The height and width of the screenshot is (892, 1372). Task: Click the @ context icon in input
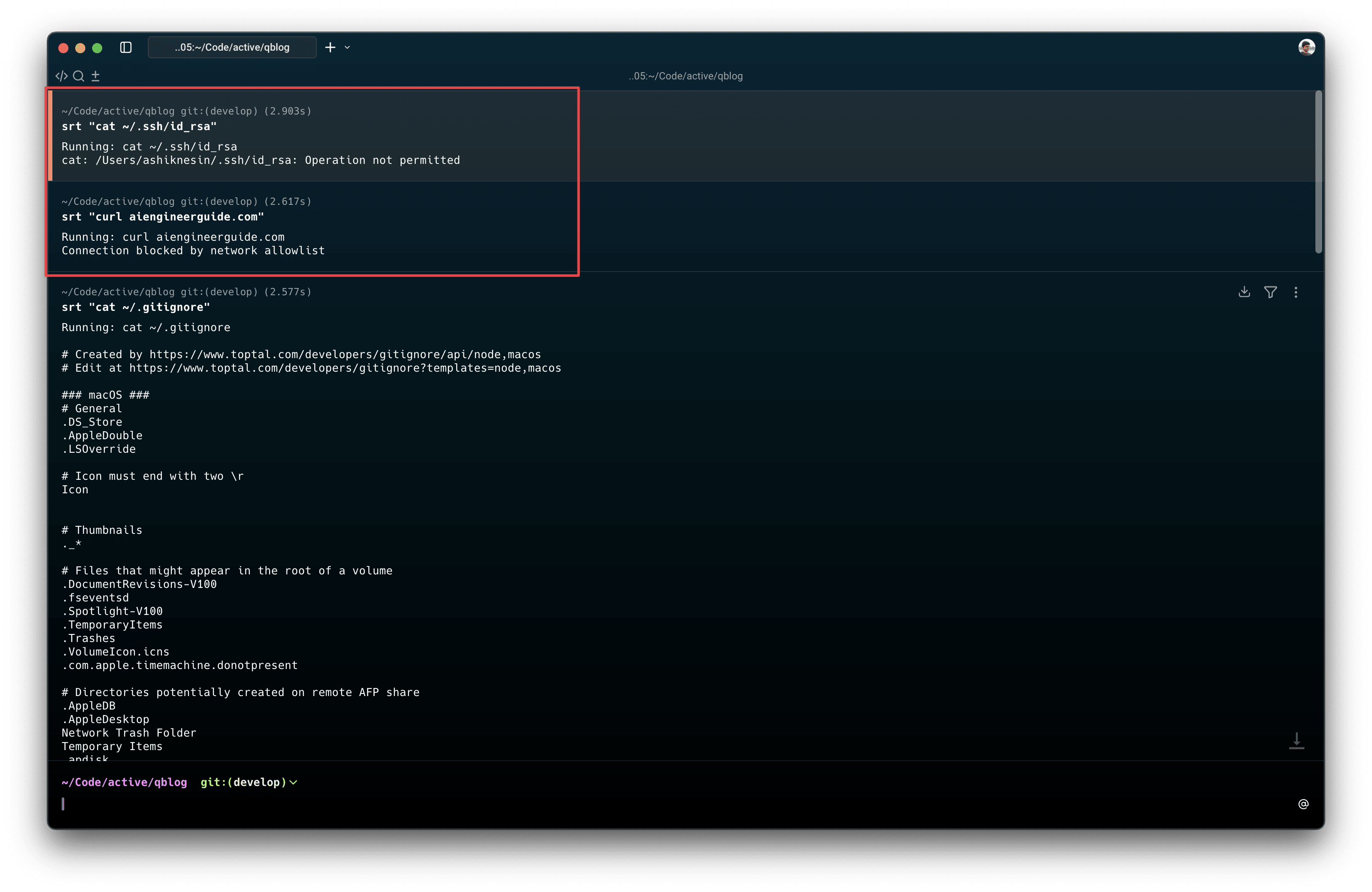[1303, 804]
